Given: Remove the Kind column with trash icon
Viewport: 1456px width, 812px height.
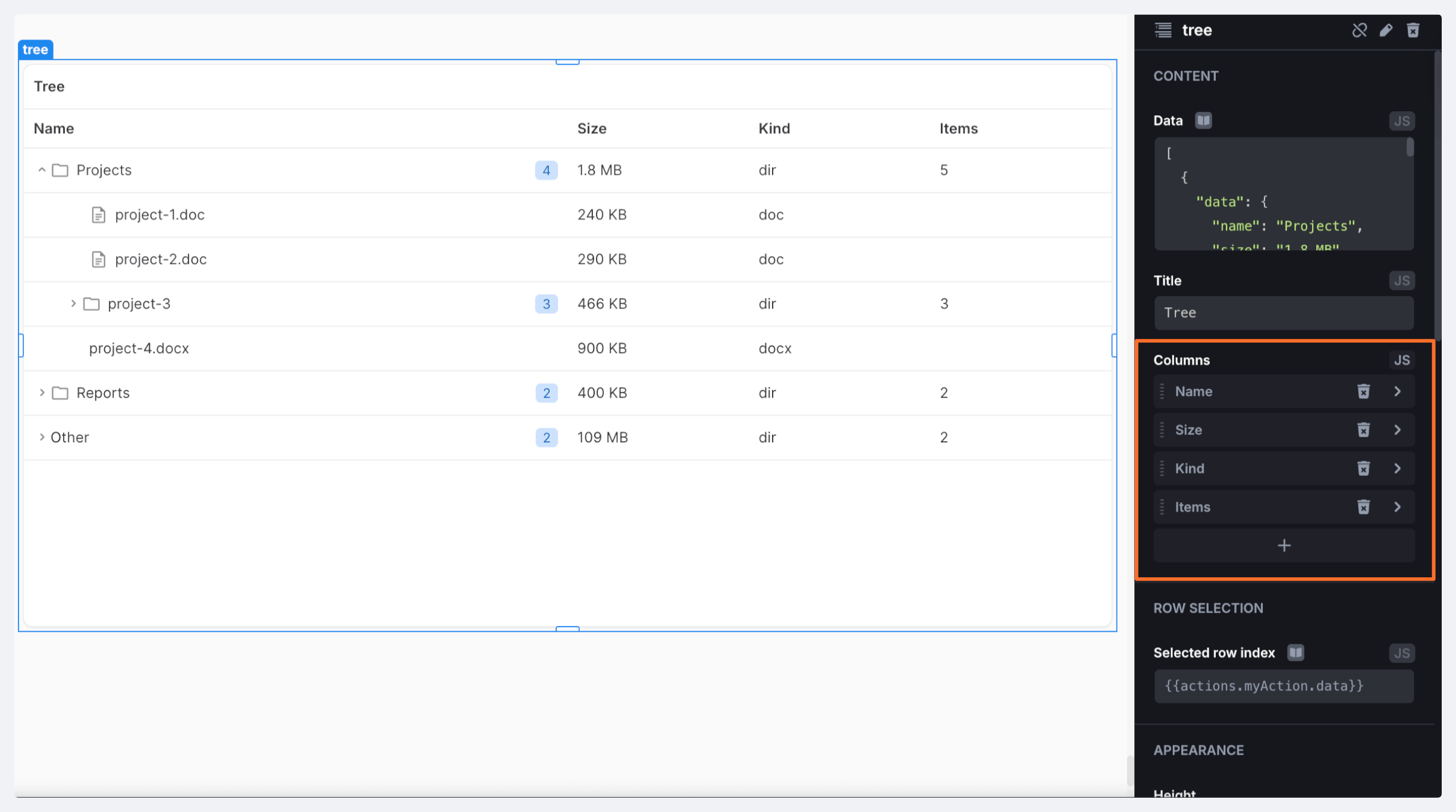Looking at the screenshot, I should click(x=1363, y=468).
